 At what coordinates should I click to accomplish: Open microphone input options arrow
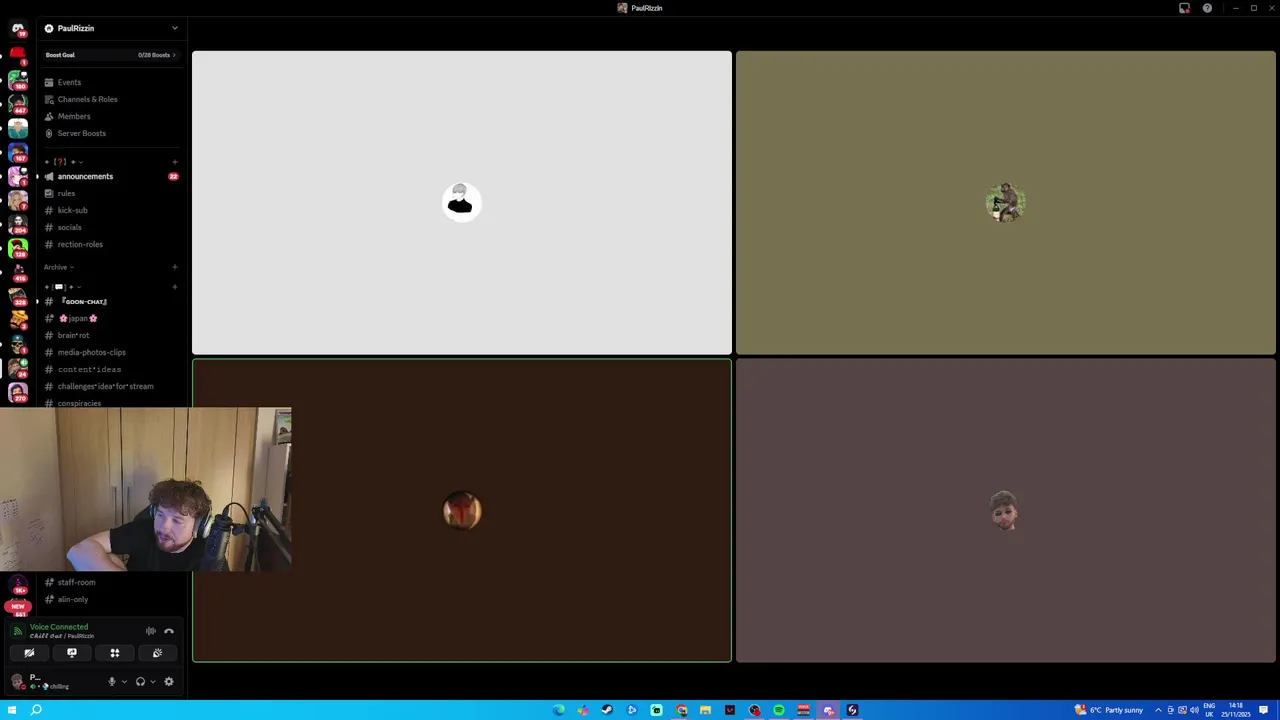tap(124, 682)
